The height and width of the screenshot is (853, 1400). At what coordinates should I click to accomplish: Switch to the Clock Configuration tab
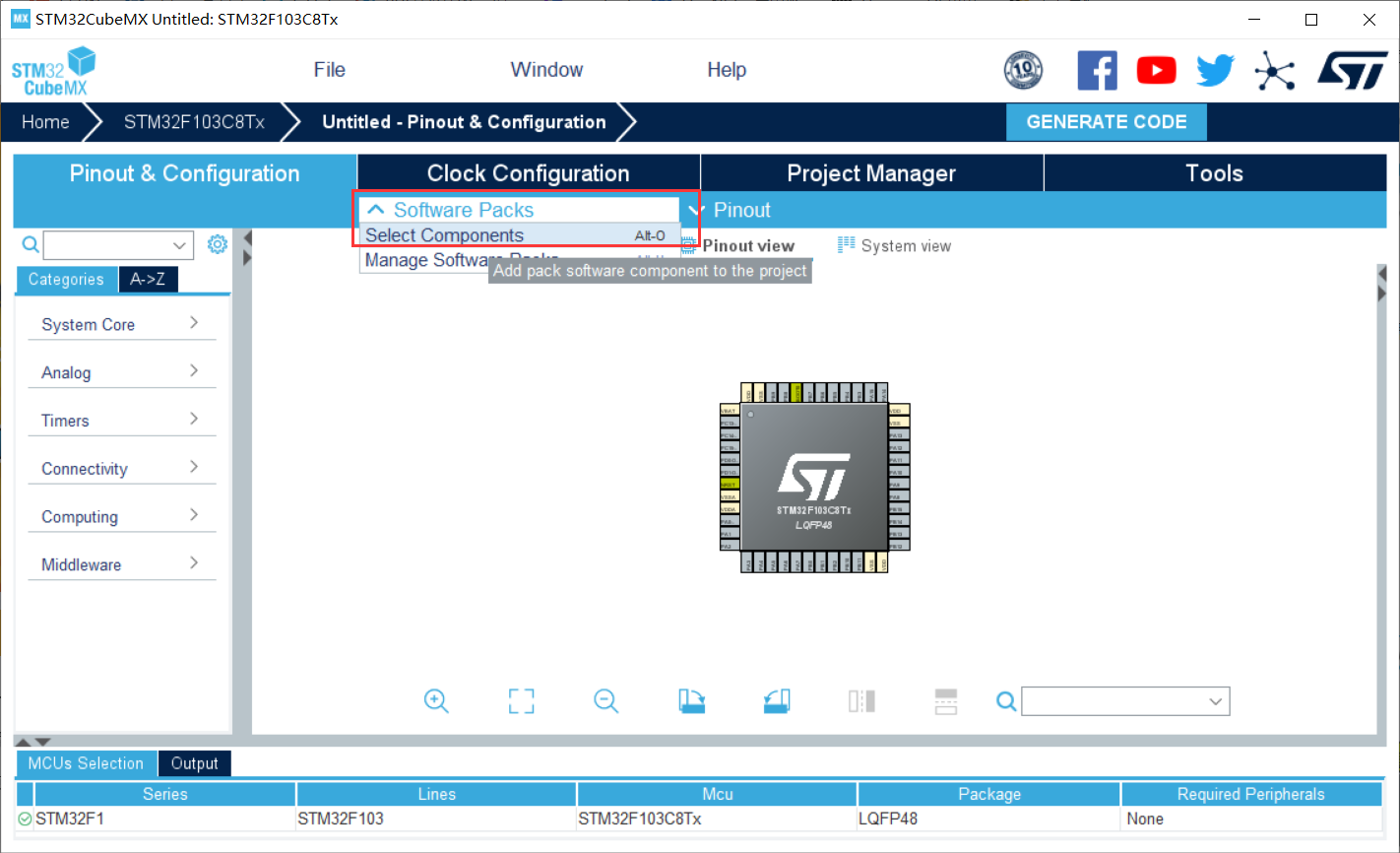pos(528,172)
